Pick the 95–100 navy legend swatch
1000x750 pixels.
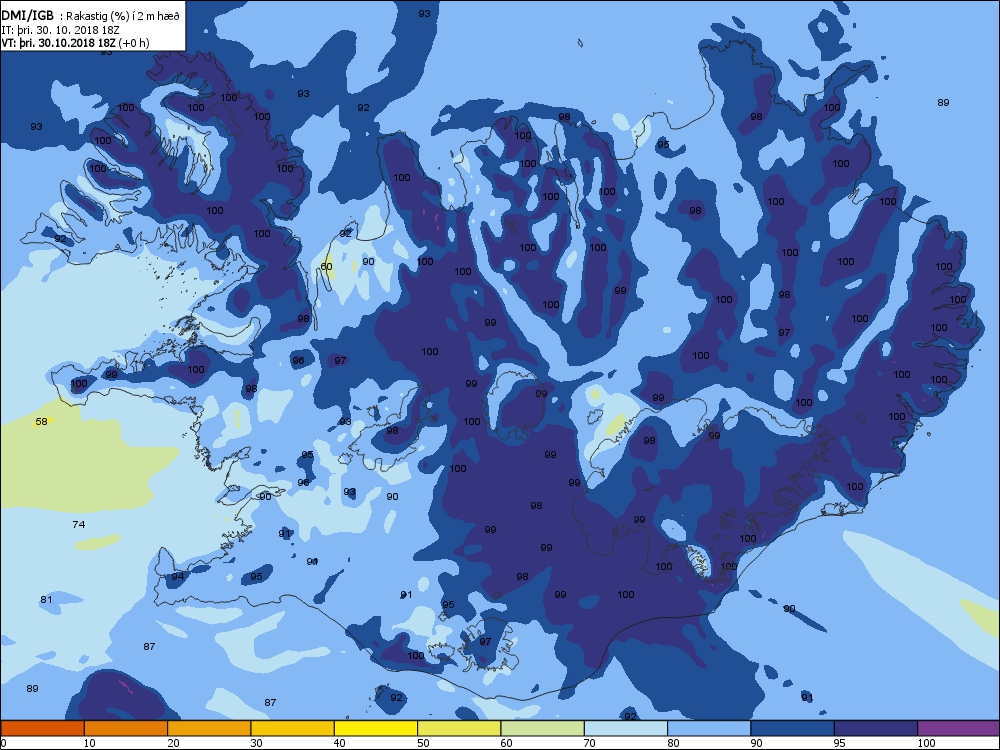[x=876, y=728]
